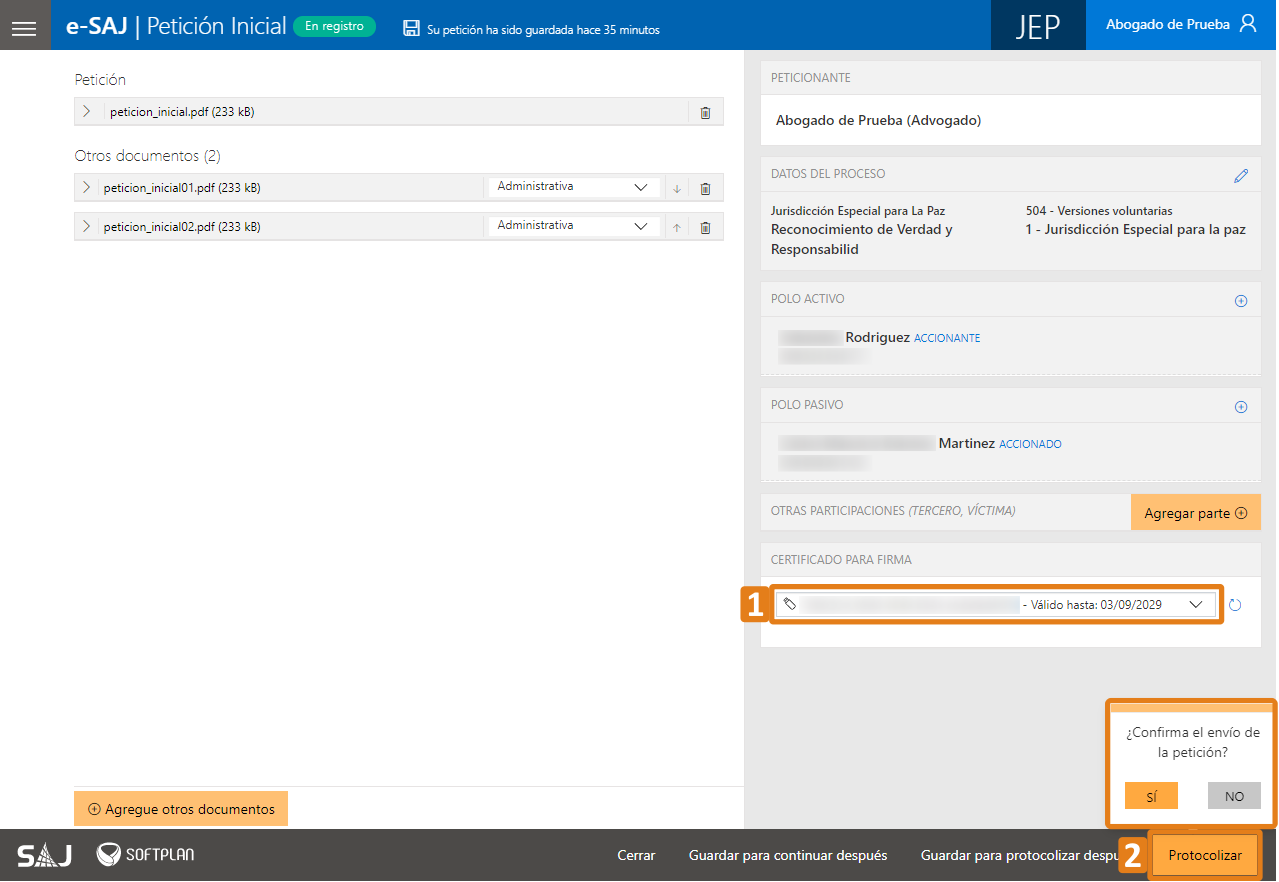Screen dimensions: 1279x882
Task: Expand the peticion_inicial.pdf row
Action: coord(87,112)
